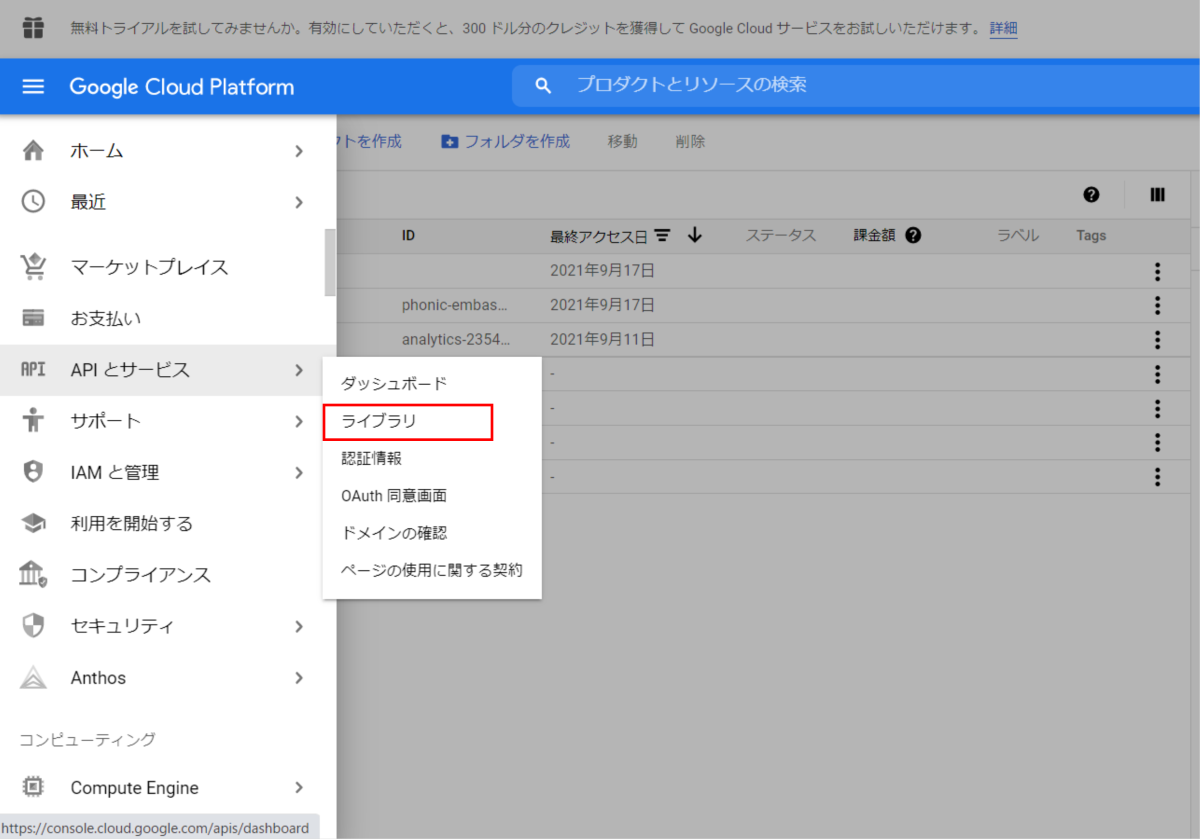Image resolution: width=1200 pixels, height=839 pixels.
Task: Click the Anthos triangle icon
Action: tap(33, 678)
